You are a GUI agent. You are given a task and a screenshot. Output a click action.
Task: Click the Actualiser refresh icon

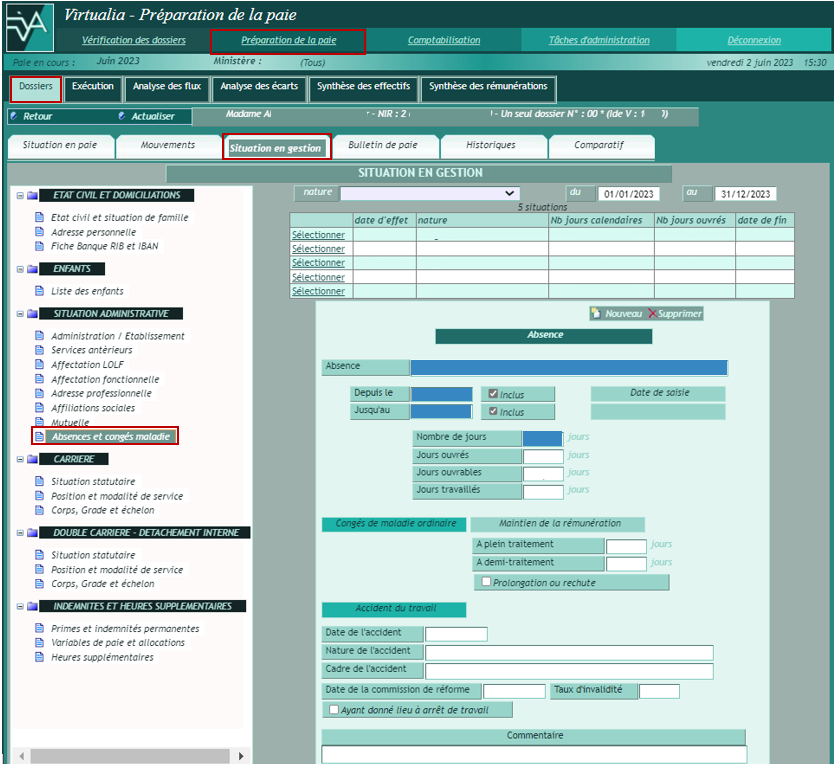click(122, 116)
